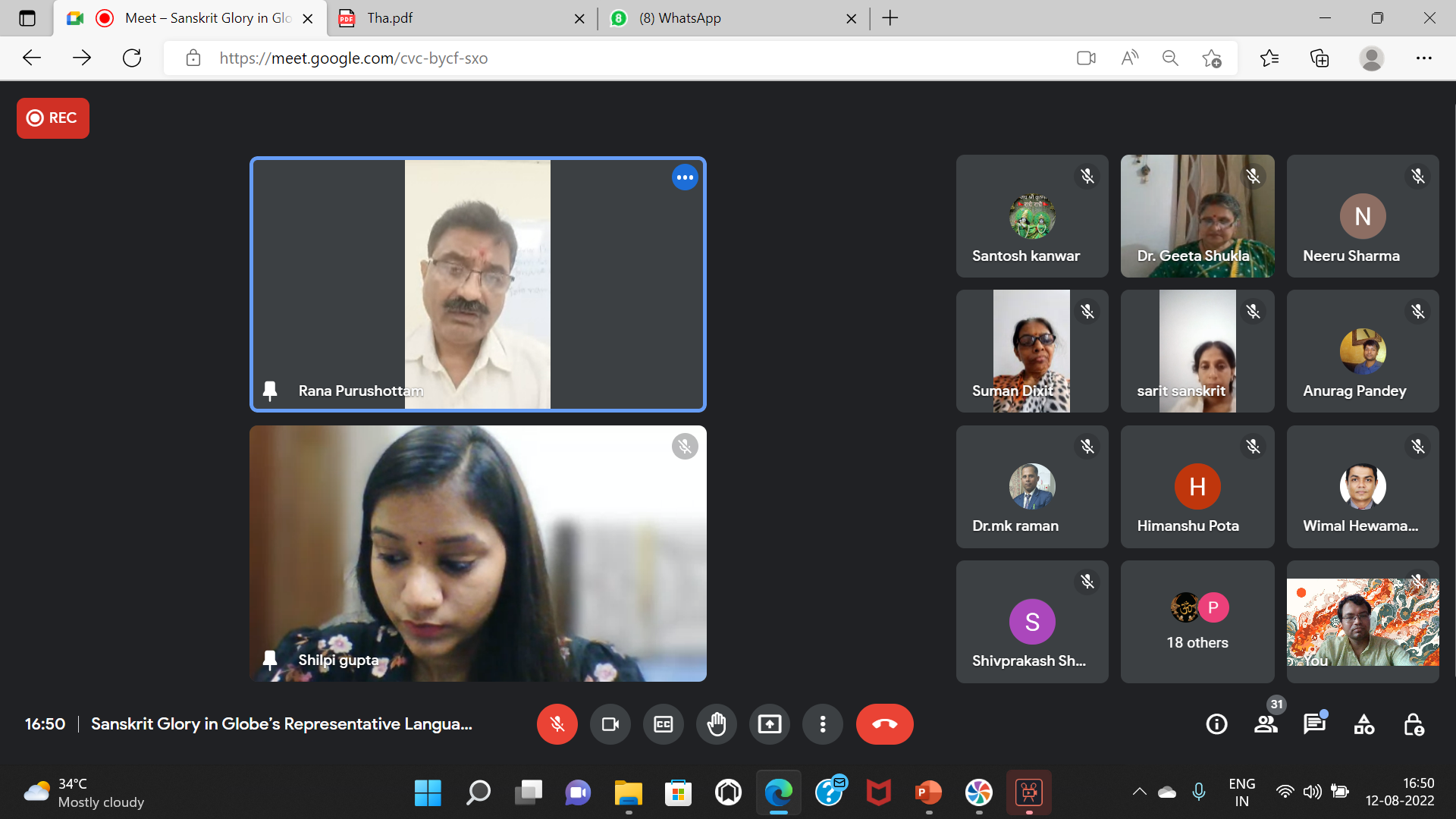Screen dimensions: 1456x819
Task: Toggle the camera button off
Action: pyautogui.click(x=610, y=724)
